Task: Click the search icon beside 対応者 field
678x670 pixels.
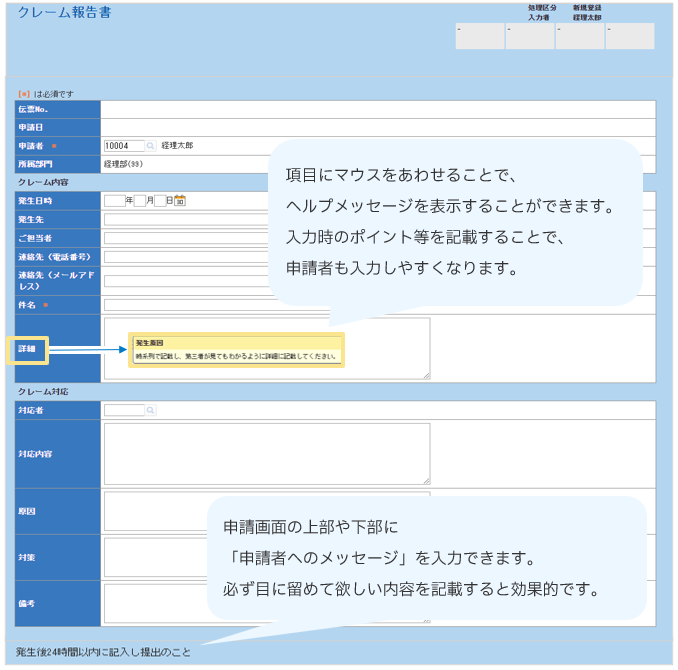Action: (x=151, y=410)
